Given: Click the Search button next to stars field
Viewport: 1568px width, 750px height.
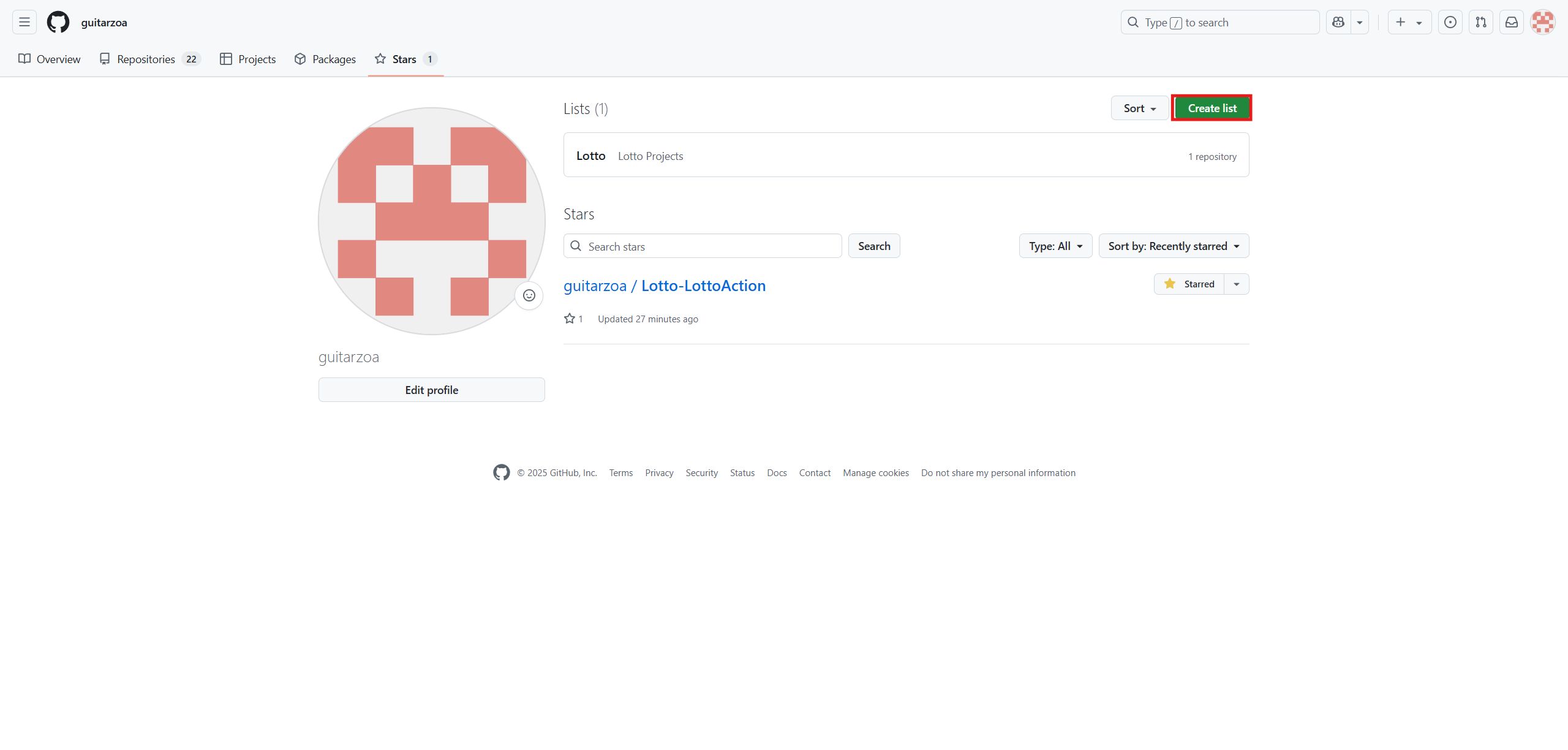Looking at the screenshot, I should 874,246.
